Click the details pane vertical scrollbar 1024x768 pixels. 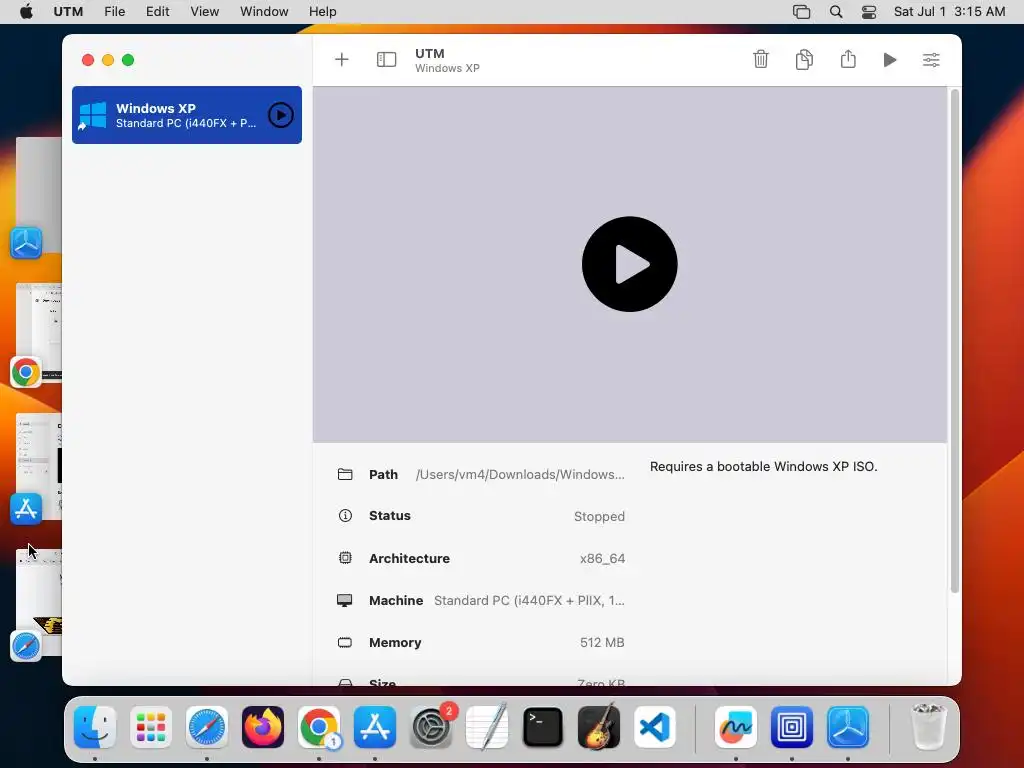click(955, 341)
